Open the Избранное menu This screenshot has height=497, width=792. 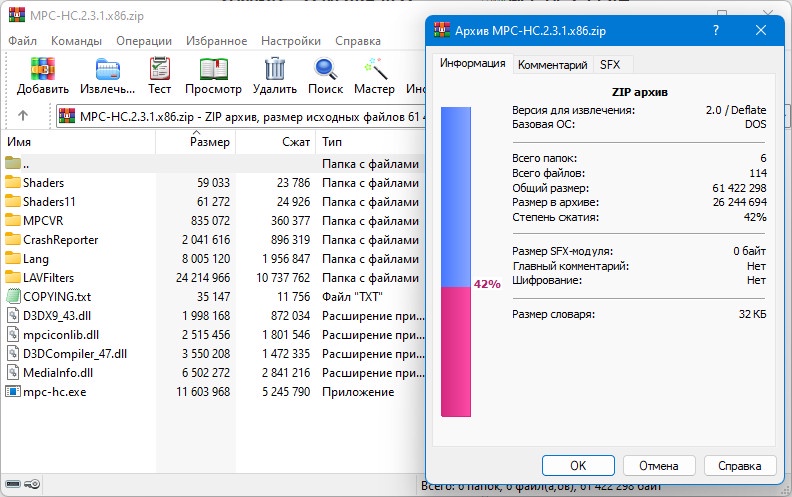(216, 41)
